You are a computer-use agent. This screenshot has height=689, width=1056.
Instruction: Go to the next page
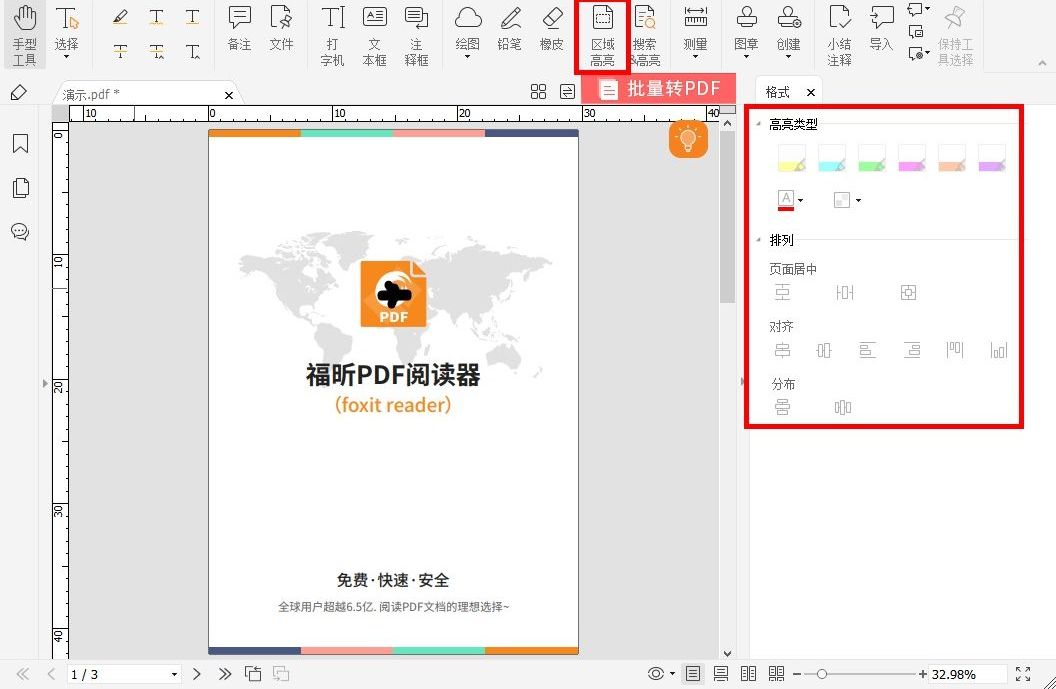click(x=197, y=674)
